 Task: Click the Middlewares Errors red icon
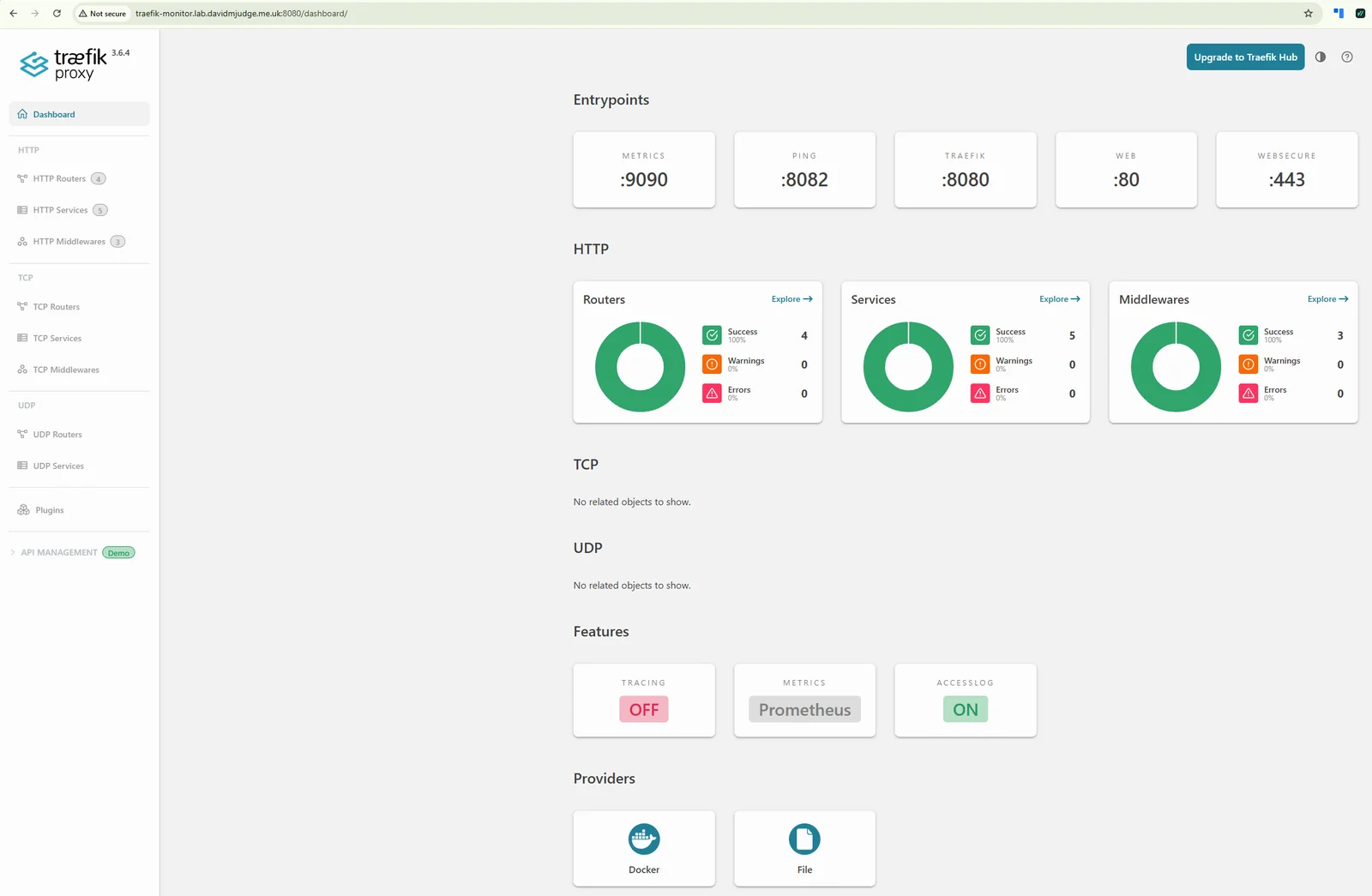[x=1249, y=394]
